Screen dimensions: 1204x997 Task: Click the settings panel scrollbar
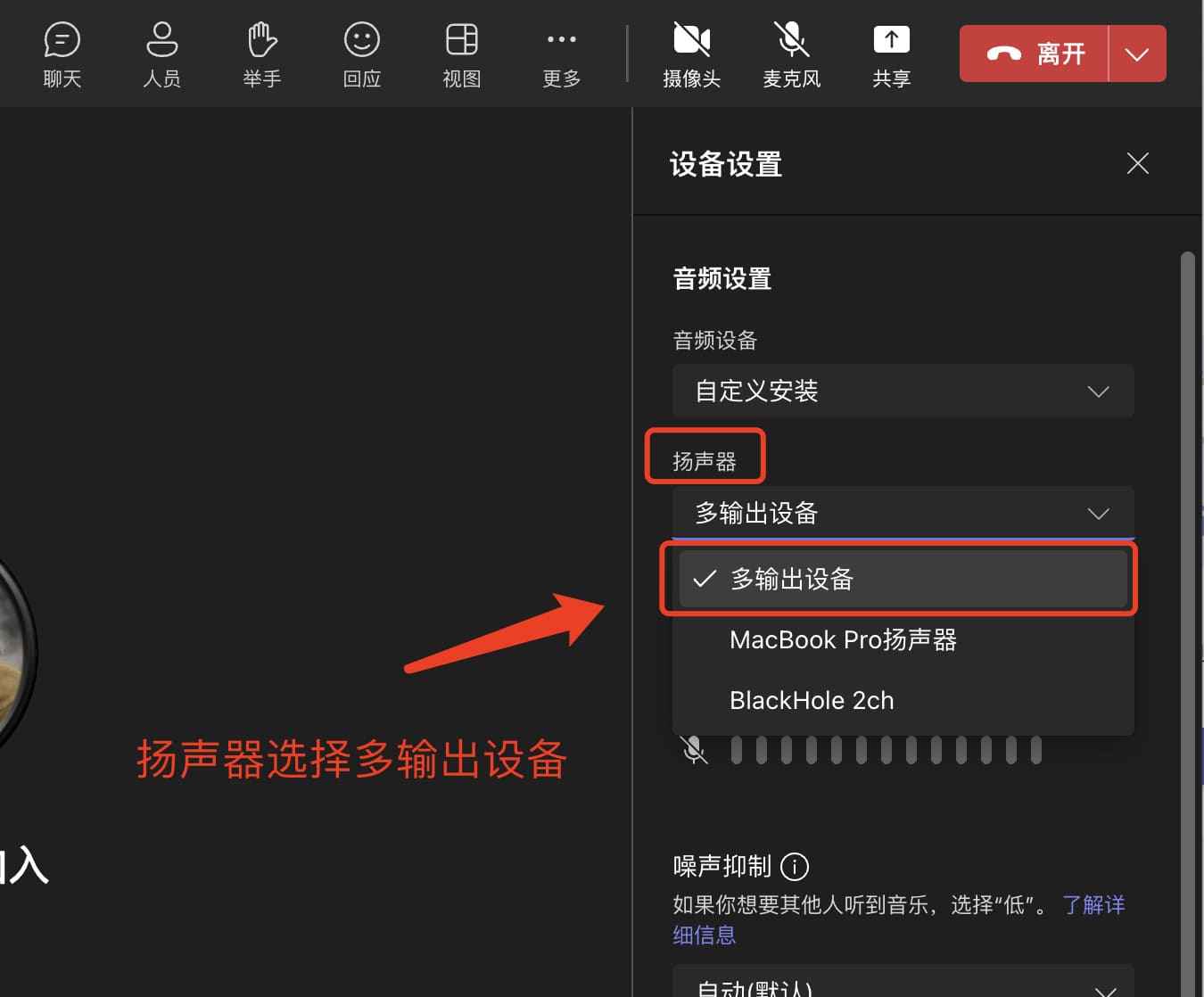[x=1187, y=624]
